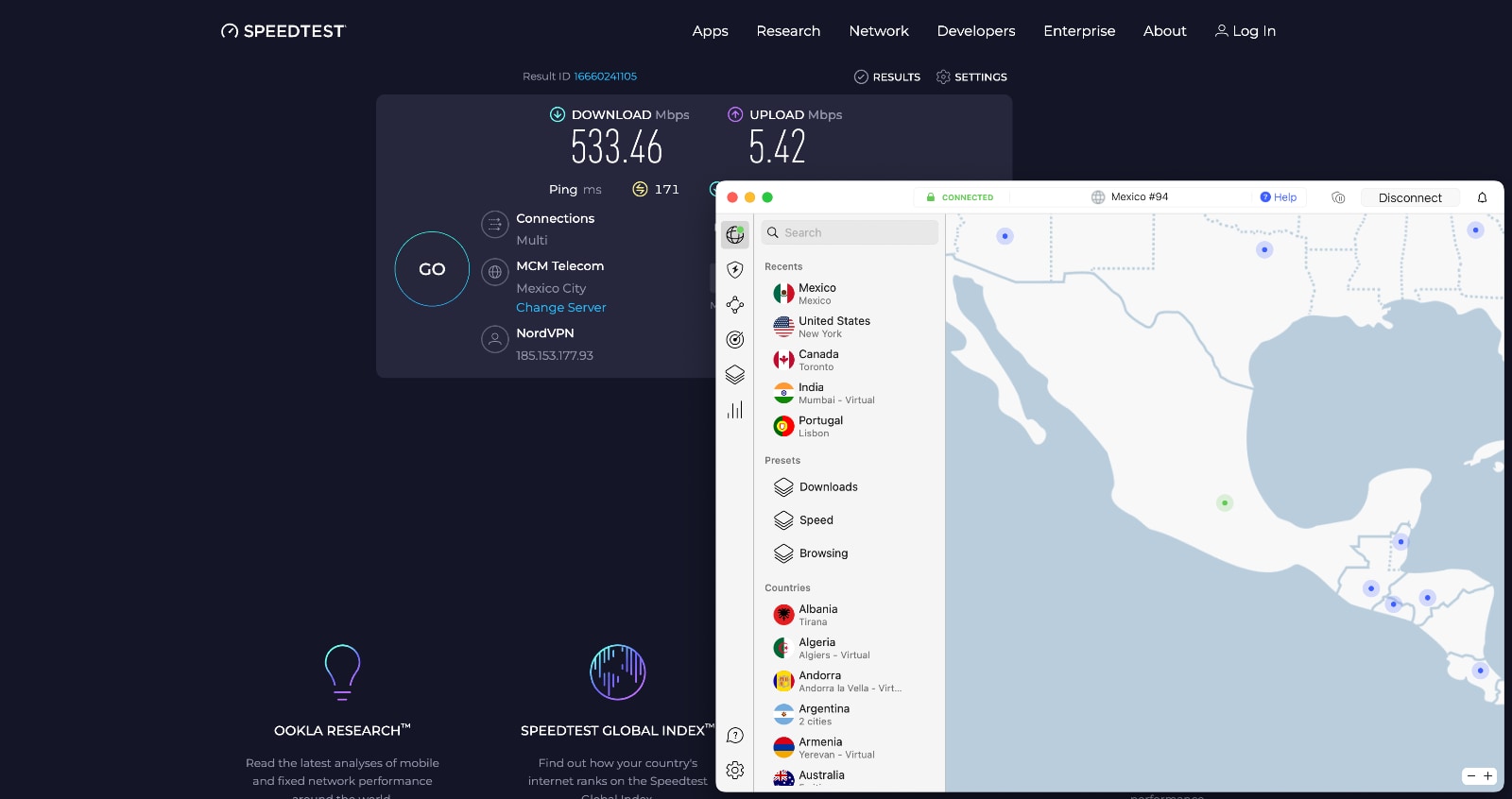The image size is (1512, 799).
Task: Open Threat Protection shield icon in NordVPN sidebar
Action: click(x=735, y=270)
